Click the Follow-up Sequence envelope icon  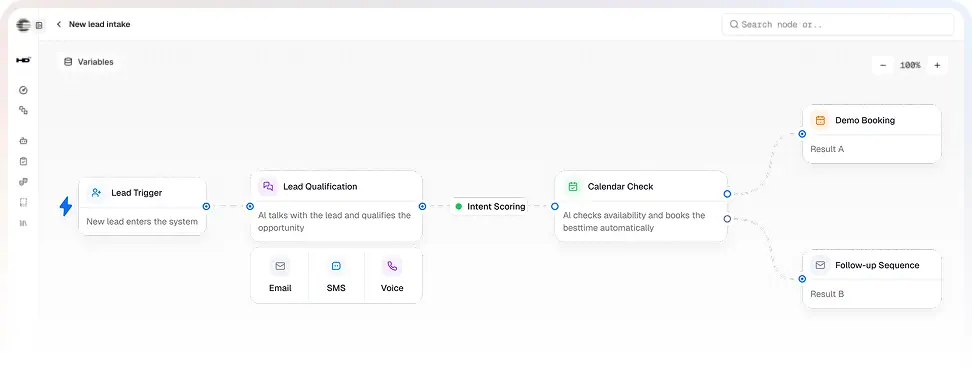click(820, 265)
